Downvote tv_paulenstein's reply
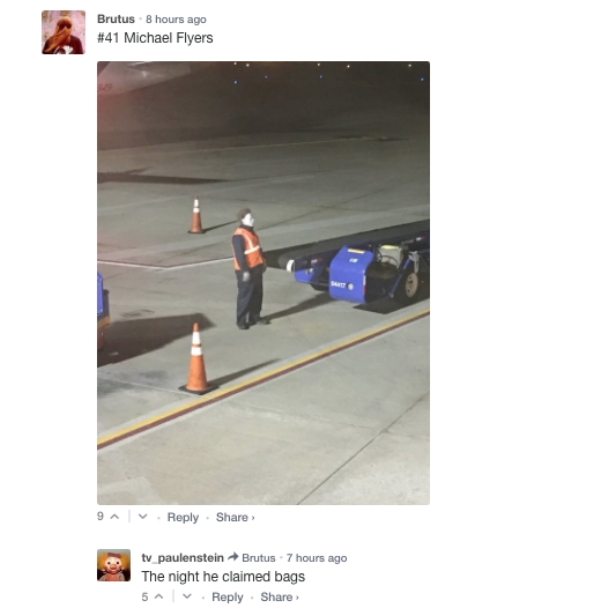Image resolution: width=600 pixels, height=615 pixels. point(187,597)
